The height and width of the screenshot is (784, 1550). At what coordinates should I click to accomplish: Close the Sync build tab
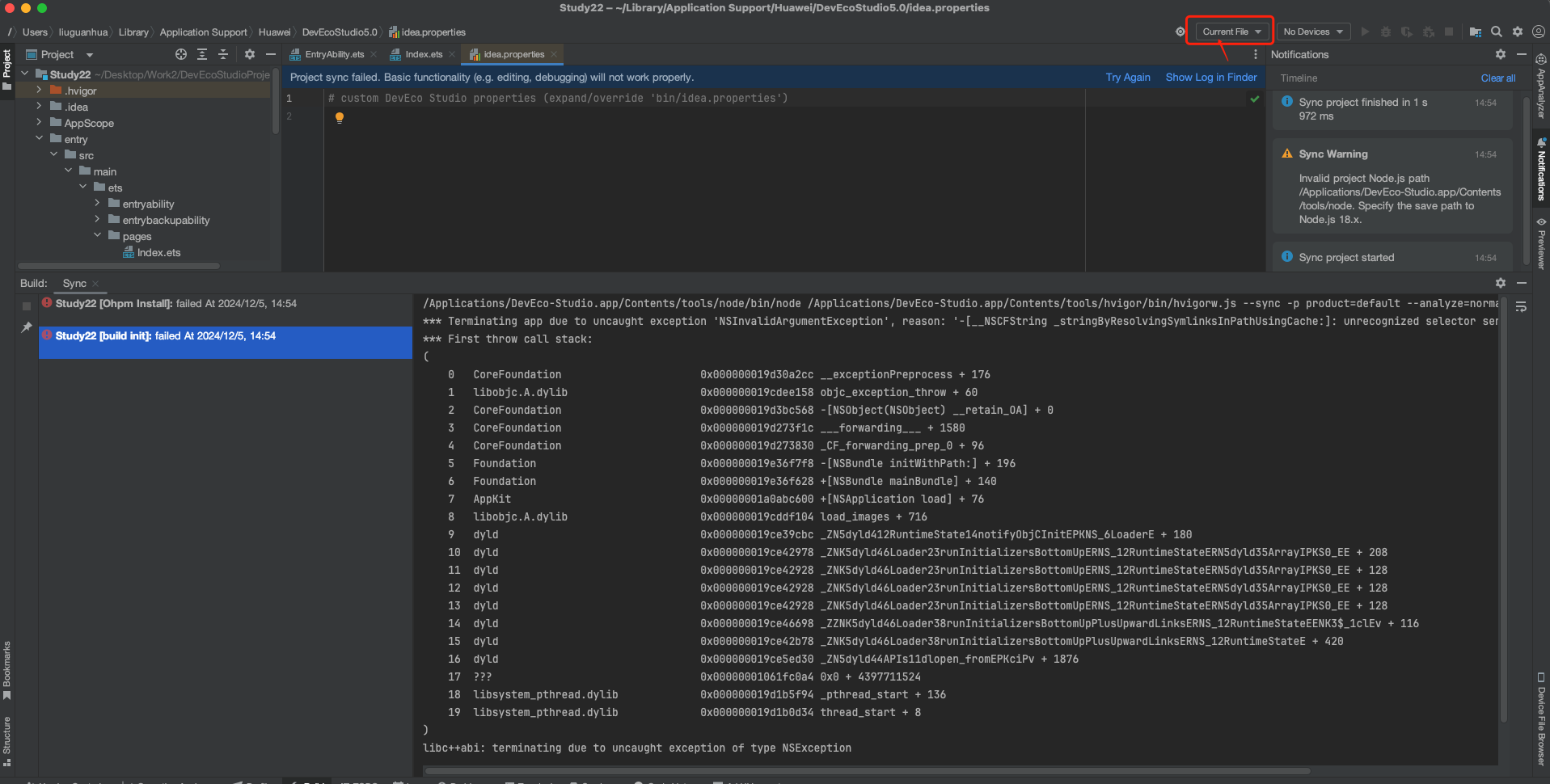pos(95,284)
